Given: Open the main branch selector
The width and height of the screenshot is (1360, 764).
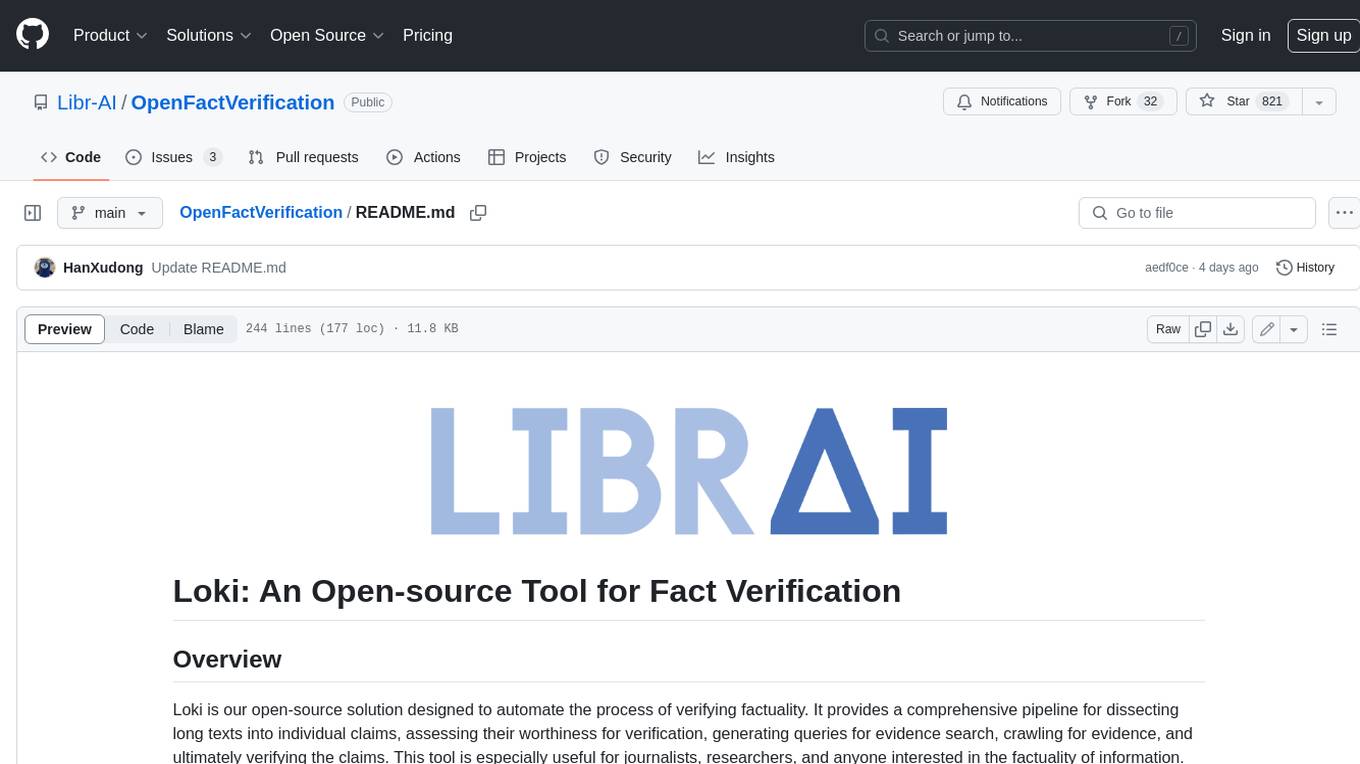Looking at the screenshot, I should pos(109,213).
